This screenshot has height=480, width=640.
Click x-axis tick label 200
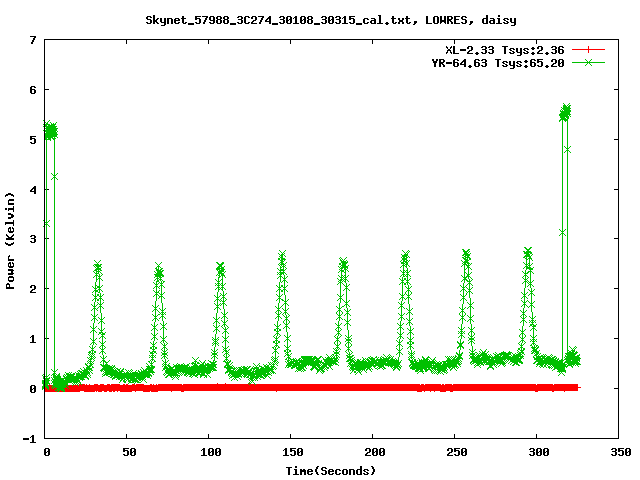click(x=375, y=452)
